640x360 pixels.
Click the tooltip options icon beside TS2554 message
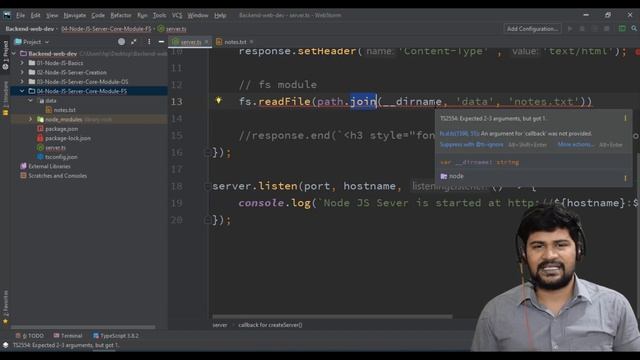[625, 118]
